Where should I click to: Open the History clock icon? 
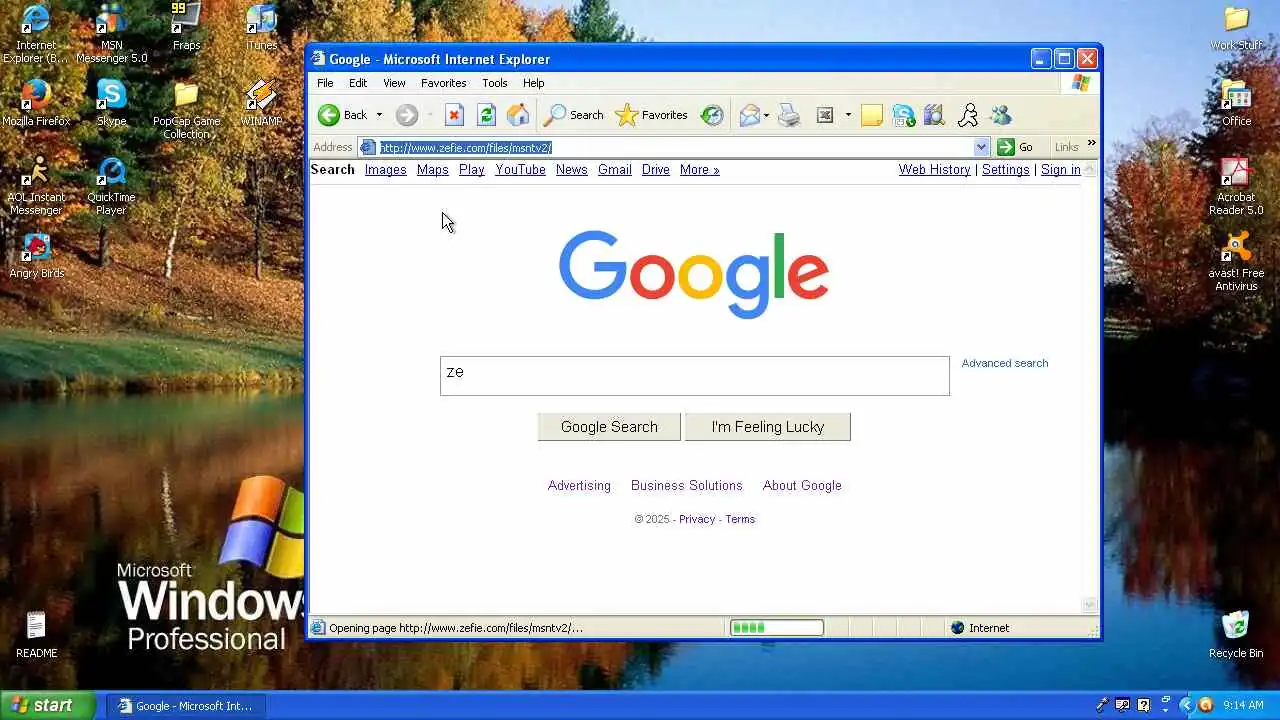(x=712, y=115)
